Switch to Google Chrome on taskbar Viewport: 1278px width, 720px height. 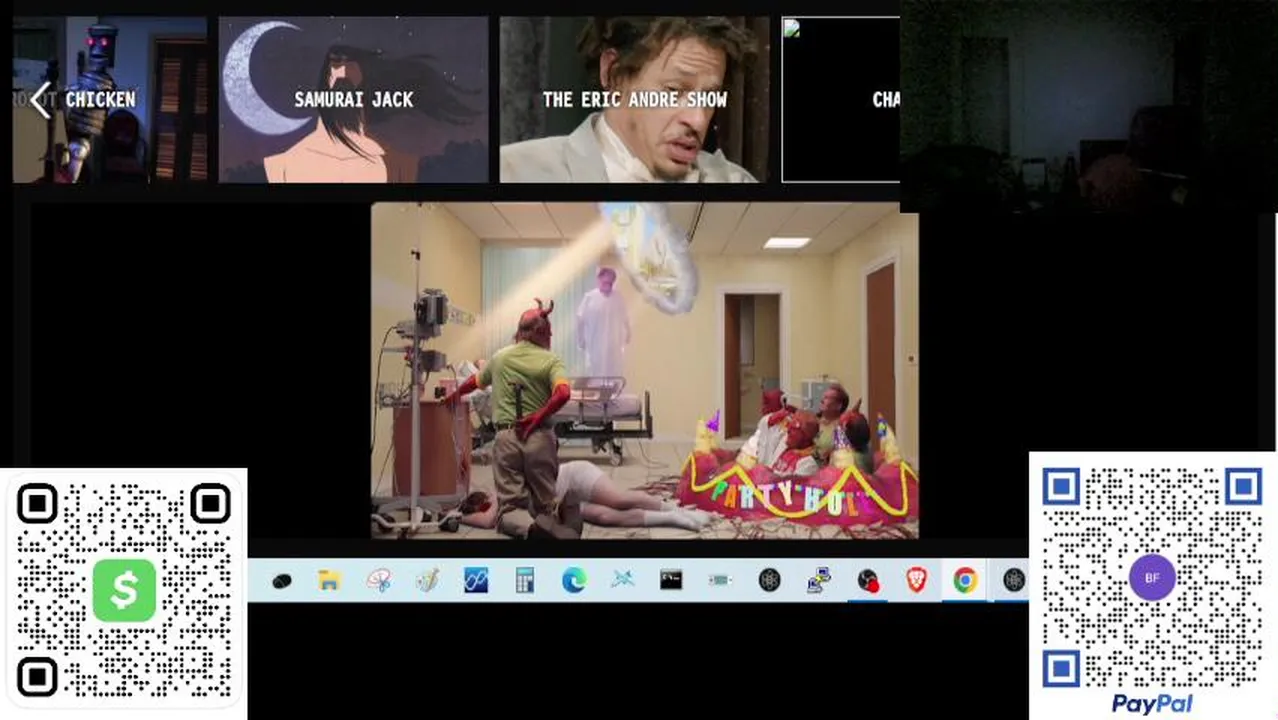click(965, 580)
